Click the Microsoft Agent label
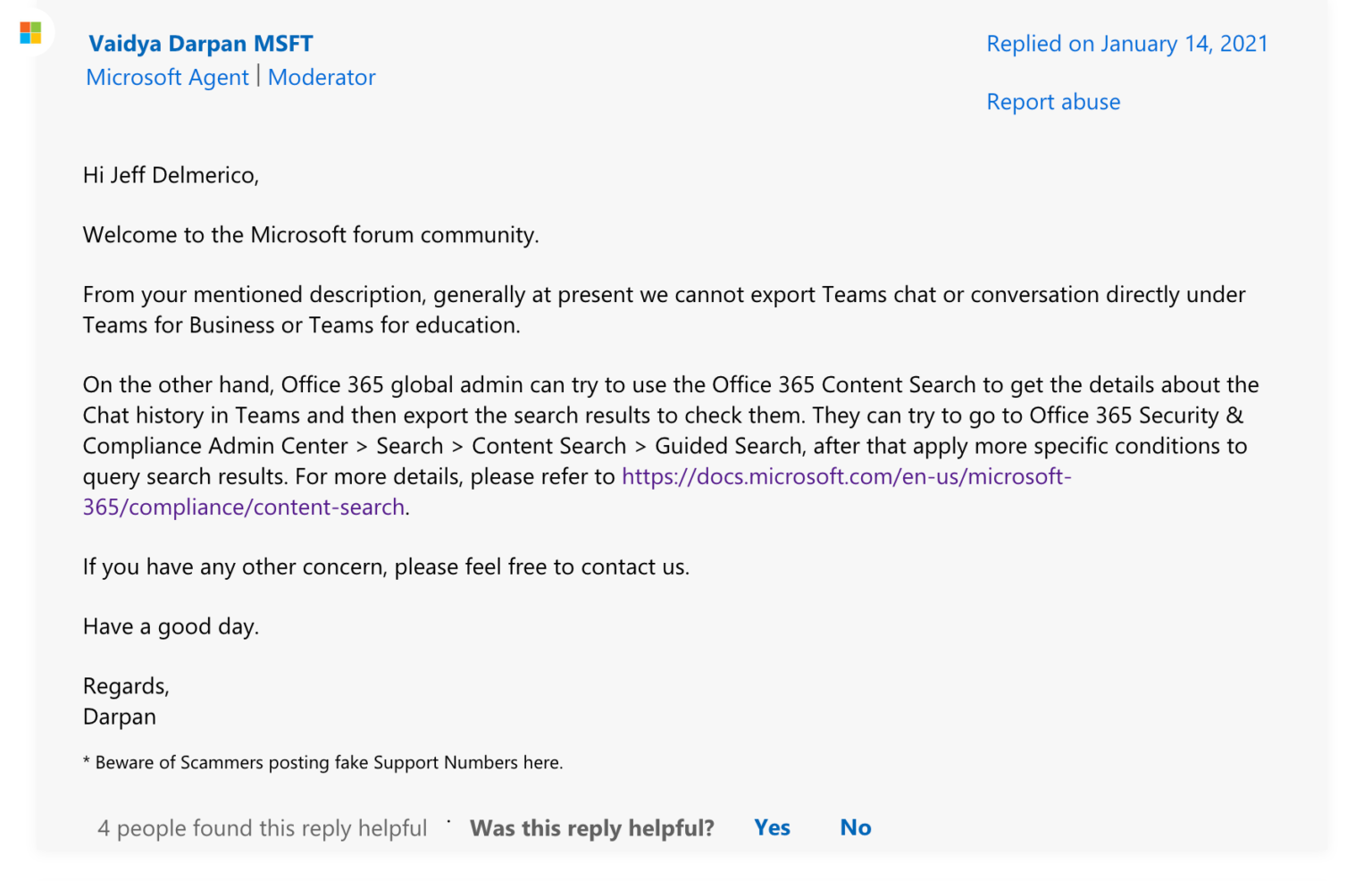 click(x=167, y=78)
